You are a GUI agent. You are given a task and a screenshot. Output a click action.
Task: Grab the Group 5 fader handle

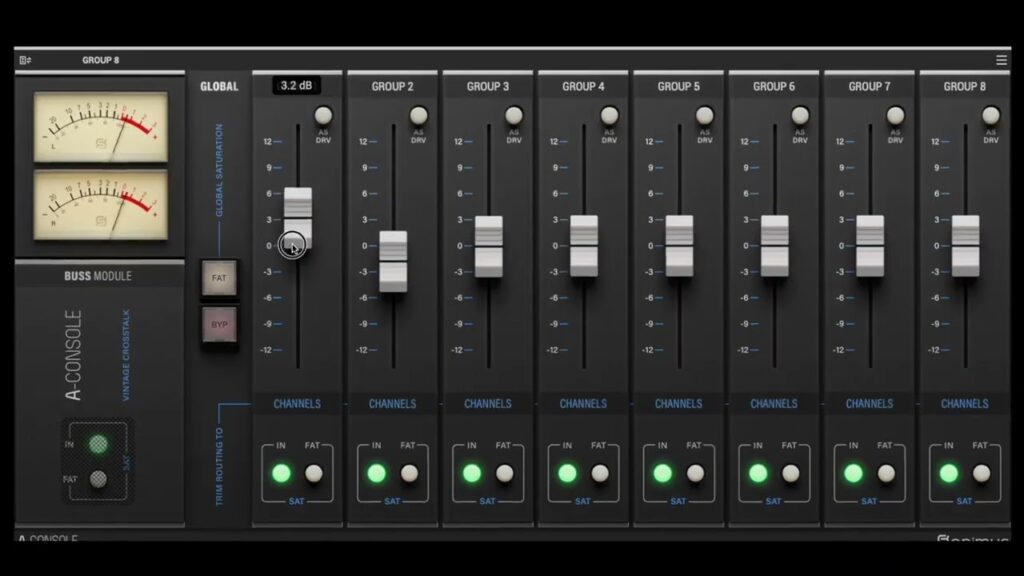(x=679, y=246)
